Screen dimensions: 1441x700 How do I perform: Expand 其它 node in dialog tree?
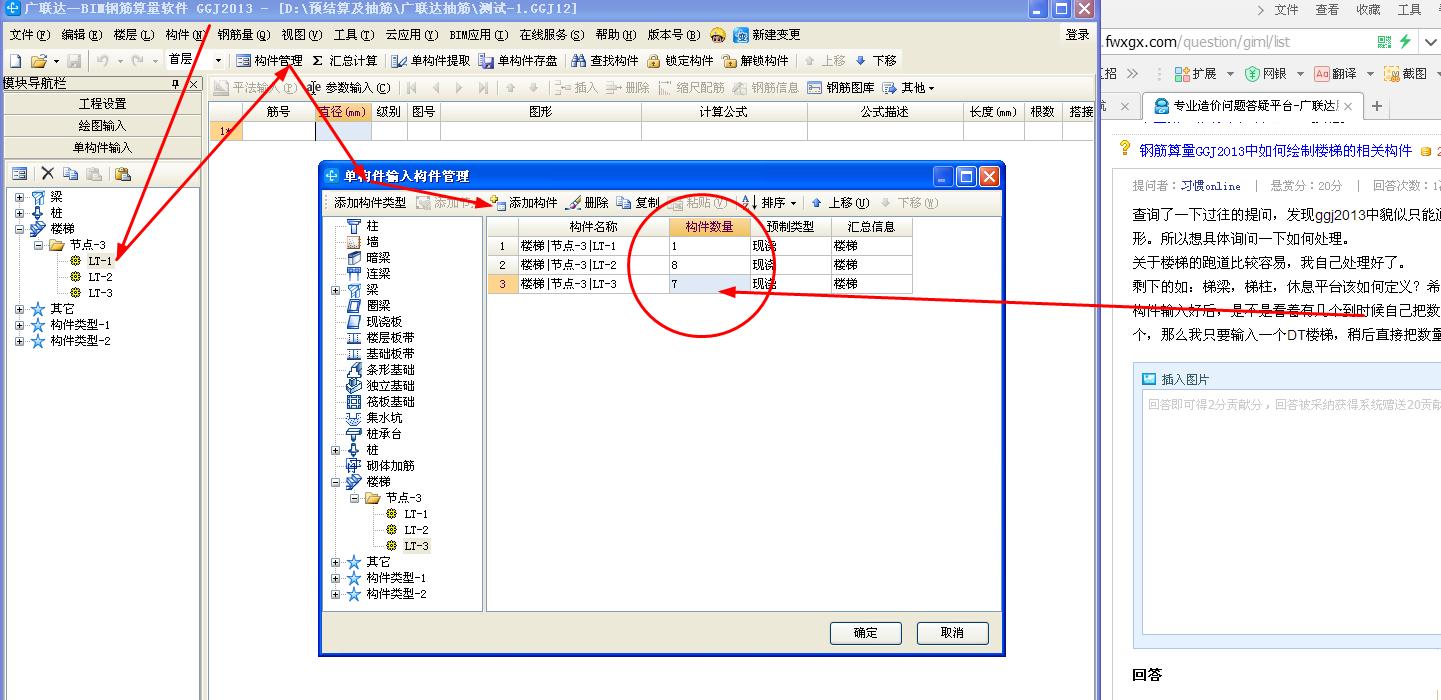337,561
